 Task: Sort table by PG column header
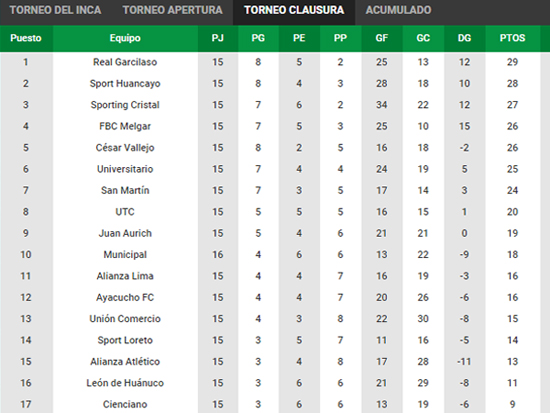tap(258, 38)
